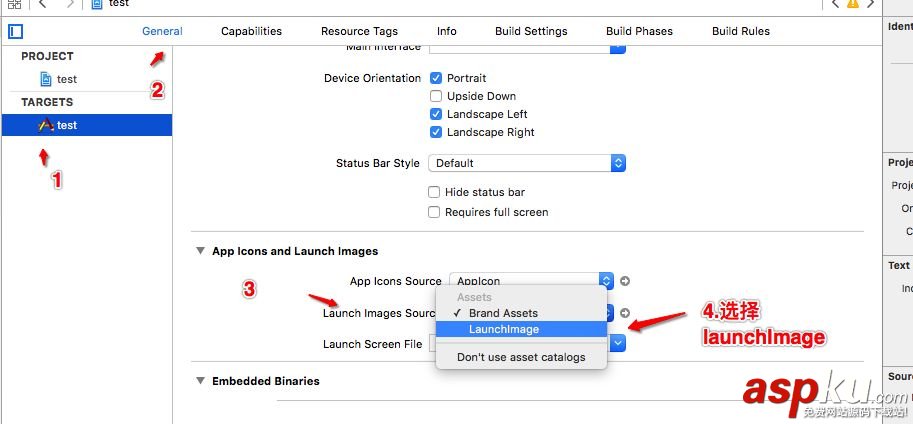This screenshot has height=424, width=913.
Task: Click the test project file icon
Action: tap(45, 79)
